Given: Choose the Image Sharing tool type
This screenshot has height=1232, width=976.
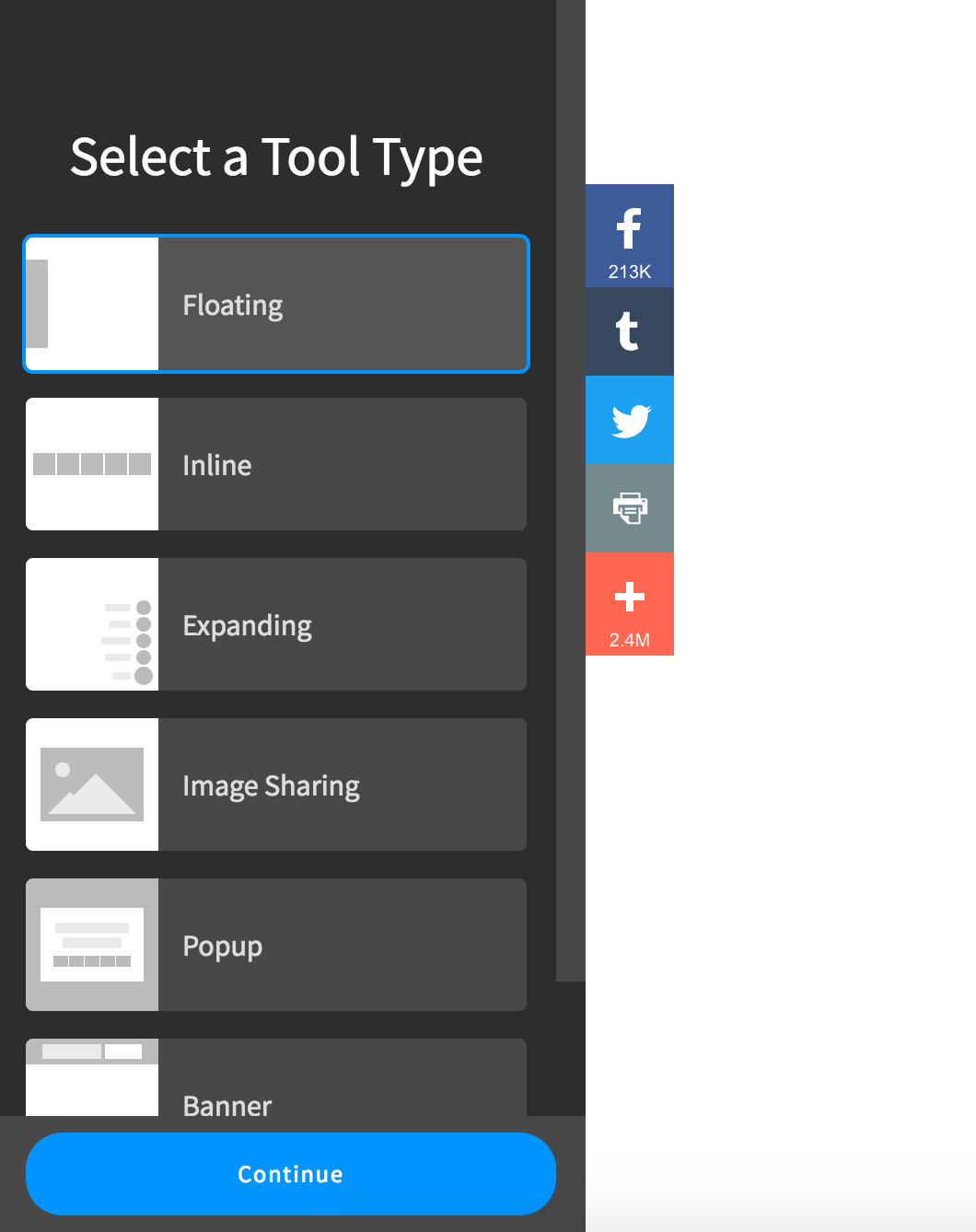Looking at the screenshot, I should pyautogui.click(x=341, y=785).
